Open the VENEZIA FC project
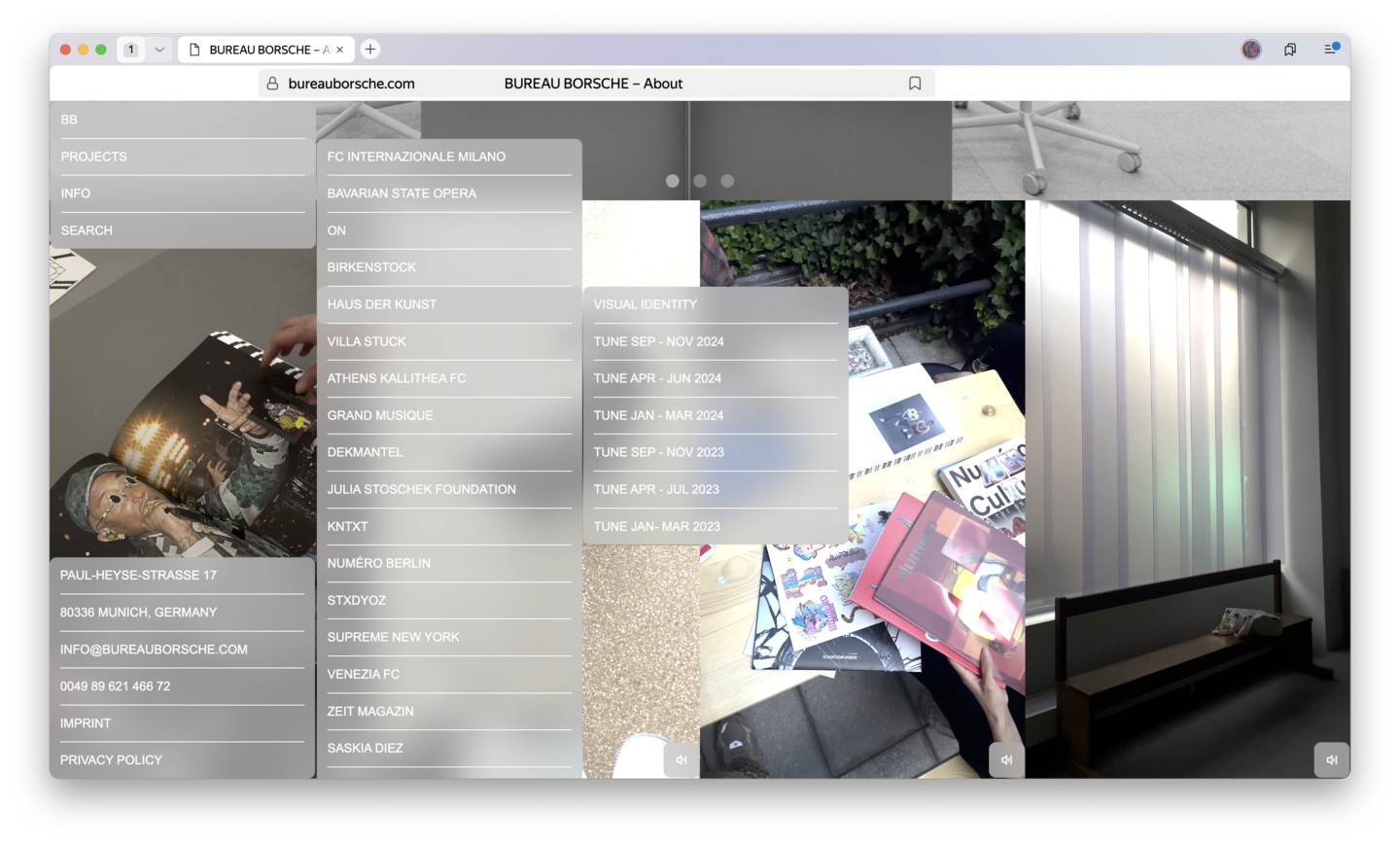The width and height of the screenshot is (1400, 844). coord(449,674)
